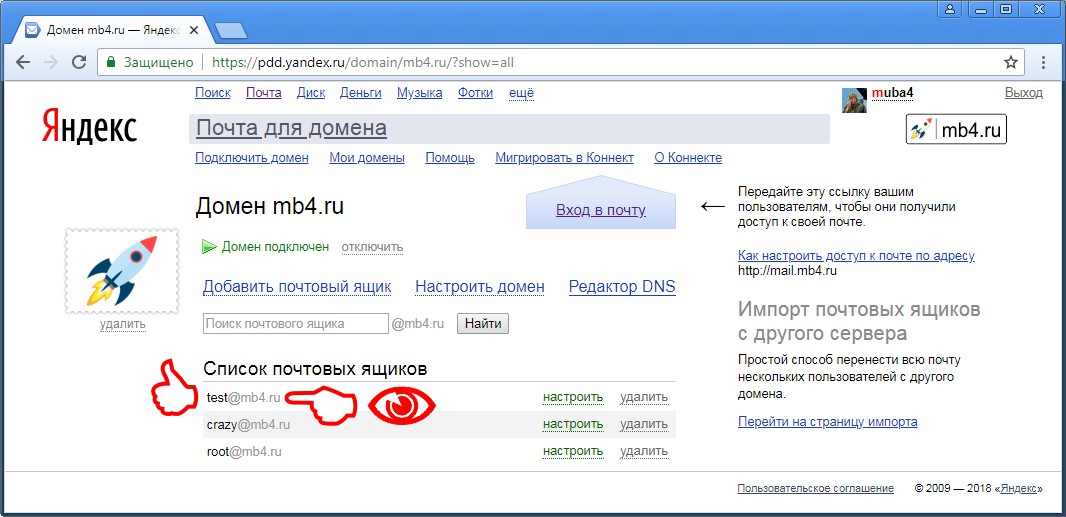The height and width of the screenshot is (517, 1066).
Task: Click Добавить почтовый ящик link
Action: point(297,287)
